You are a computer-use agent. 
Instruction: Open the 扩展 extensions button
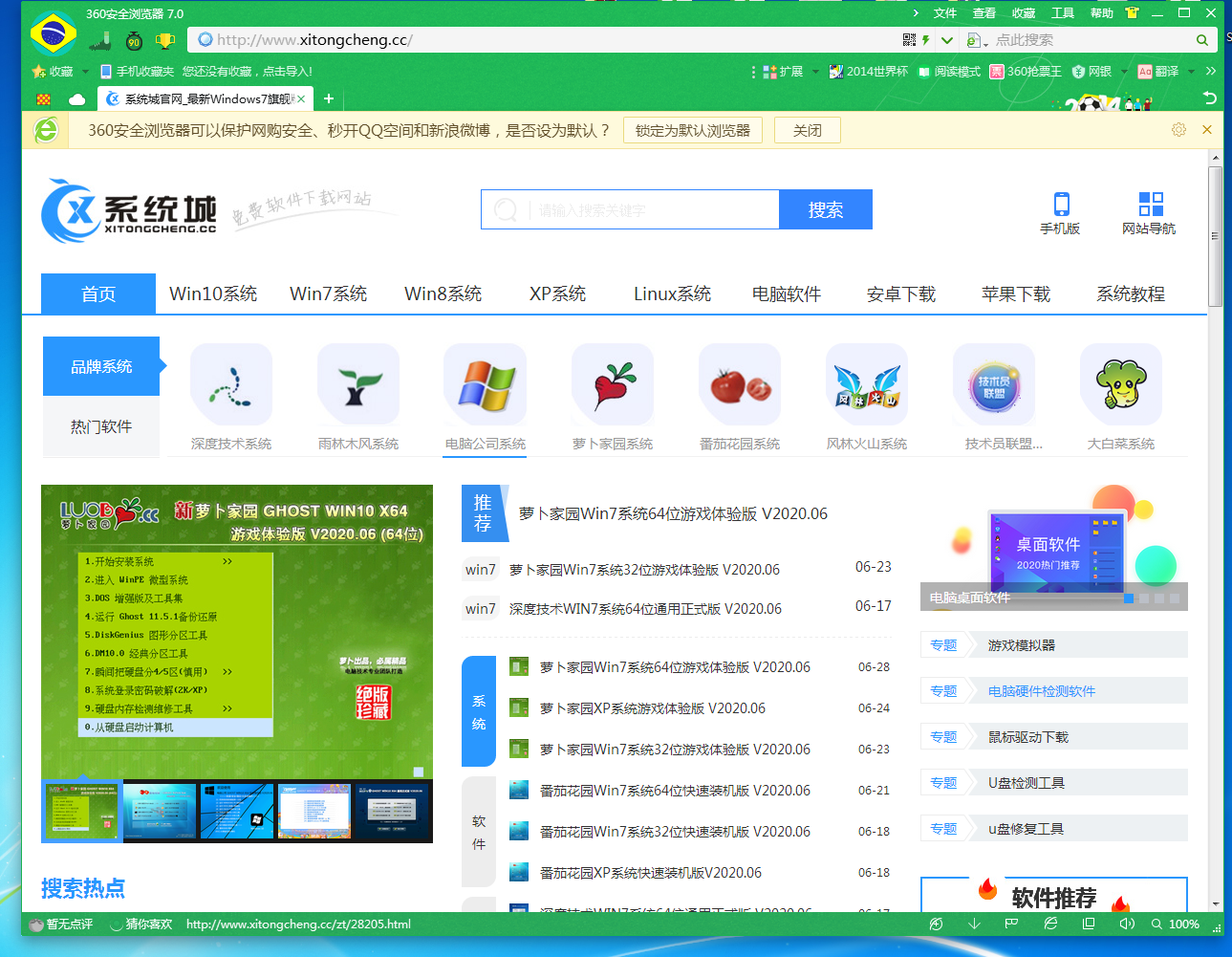click(783, 72)
